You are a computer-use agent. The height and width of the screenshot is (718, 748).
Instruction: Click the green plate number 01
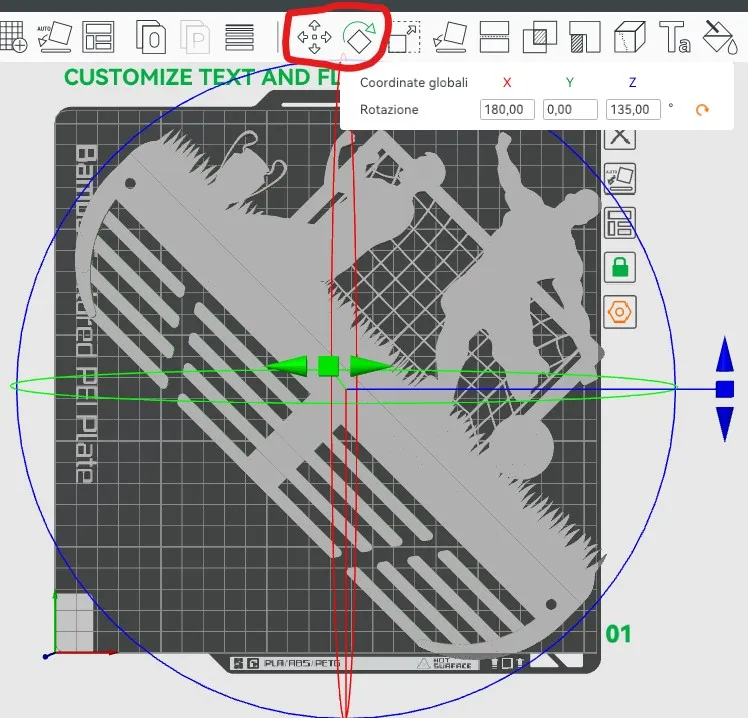point(618,634)
